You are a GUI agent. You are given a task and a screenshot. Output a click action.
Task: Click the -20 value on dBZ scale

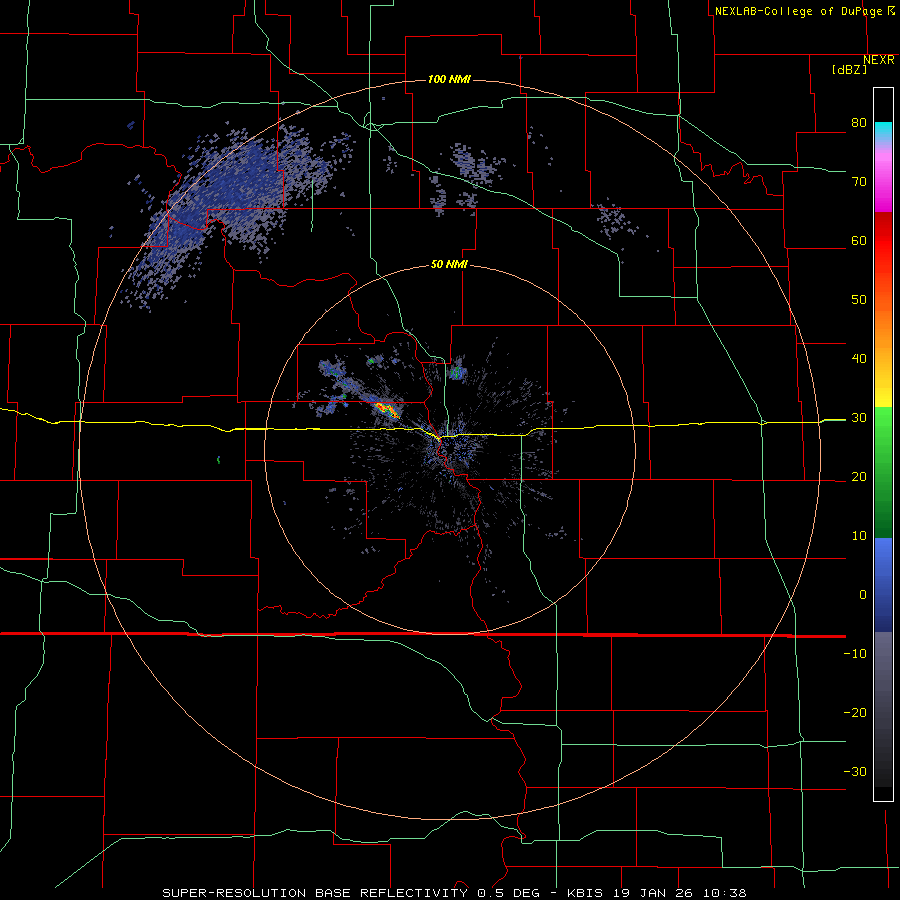(855, 713)
